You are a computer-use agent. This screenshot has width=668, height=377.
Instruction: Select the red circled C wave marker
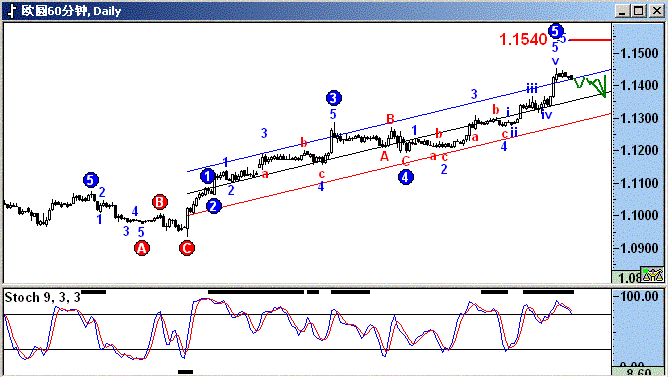[x=187, y=248]
